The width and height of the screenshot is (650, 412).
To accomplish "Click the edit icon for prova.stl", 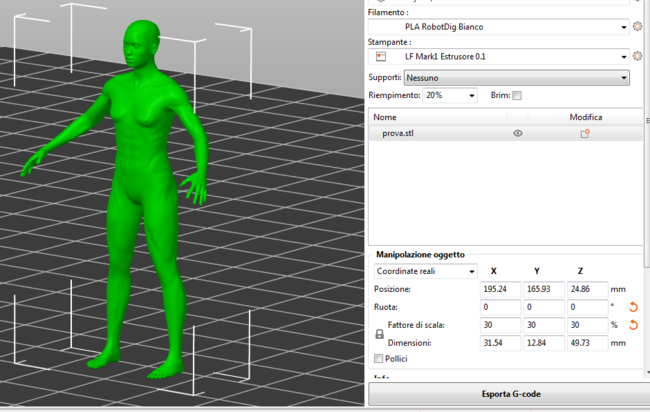I will click(585, 133).
